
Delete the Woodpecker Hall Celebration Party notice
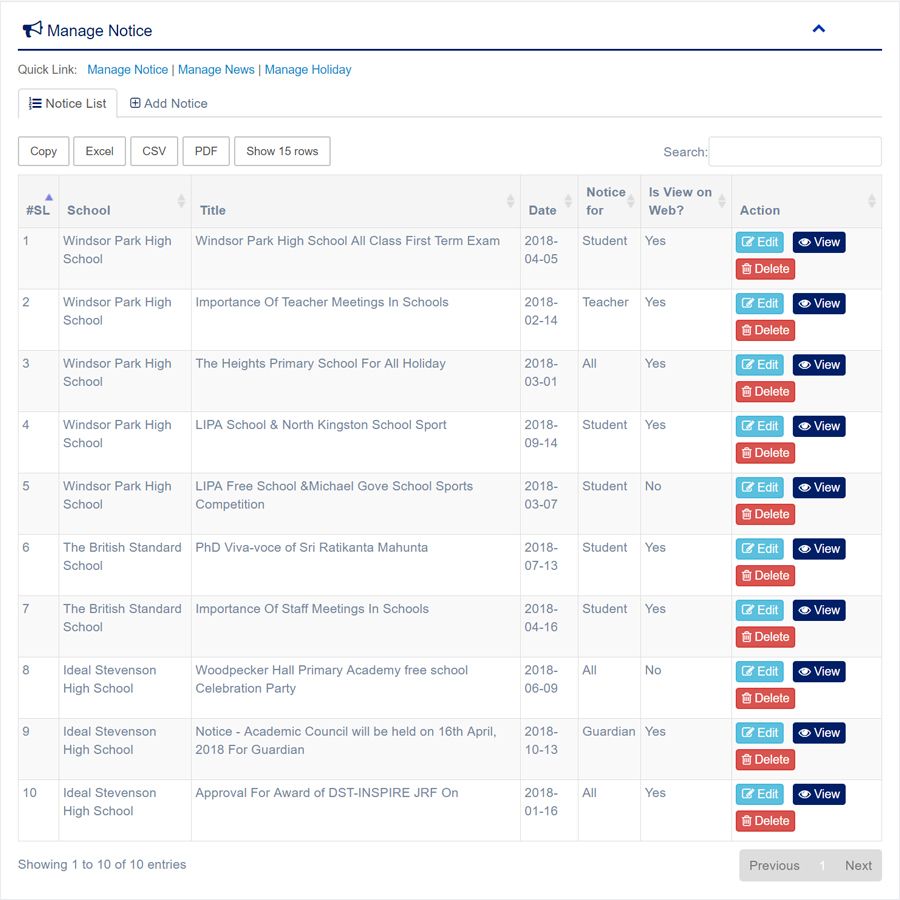765,698
